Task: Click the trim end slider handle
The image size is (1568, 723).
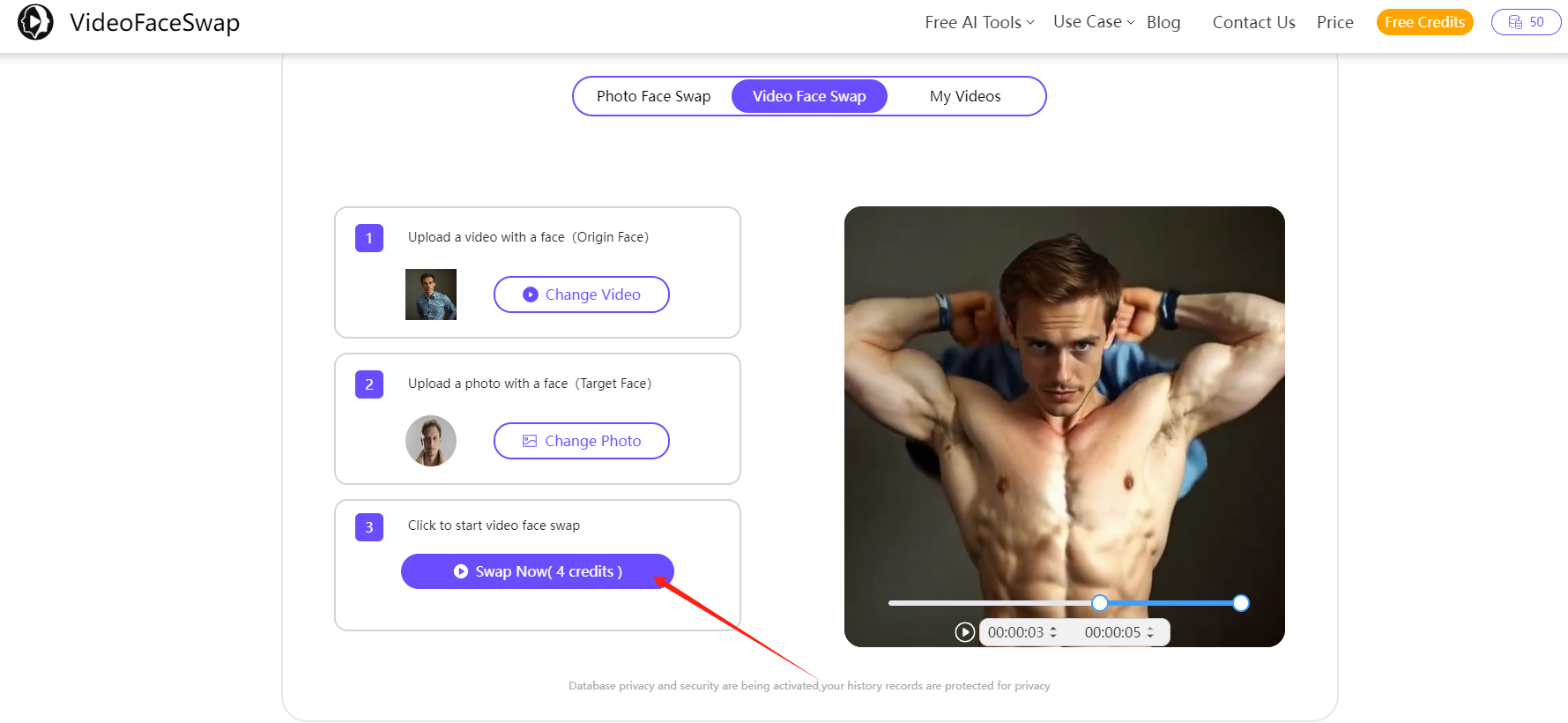Action: click(1241, 603)
